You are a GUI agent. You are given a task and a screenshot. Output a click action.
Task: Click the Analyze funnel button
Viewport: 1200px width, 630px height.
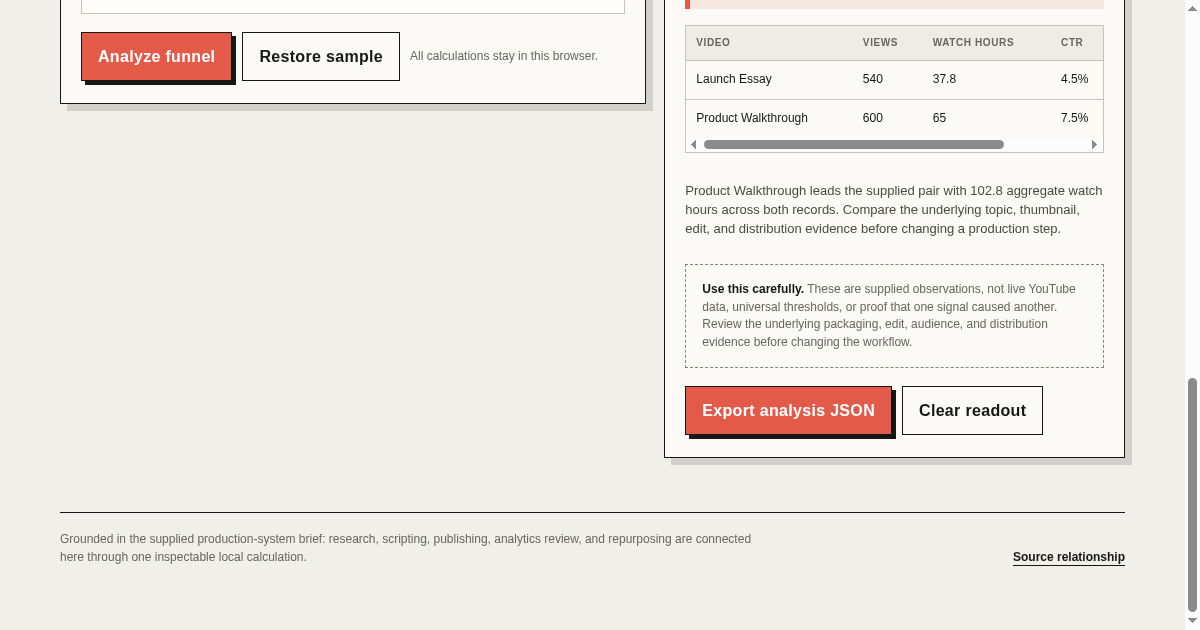(x=156, y=56)
